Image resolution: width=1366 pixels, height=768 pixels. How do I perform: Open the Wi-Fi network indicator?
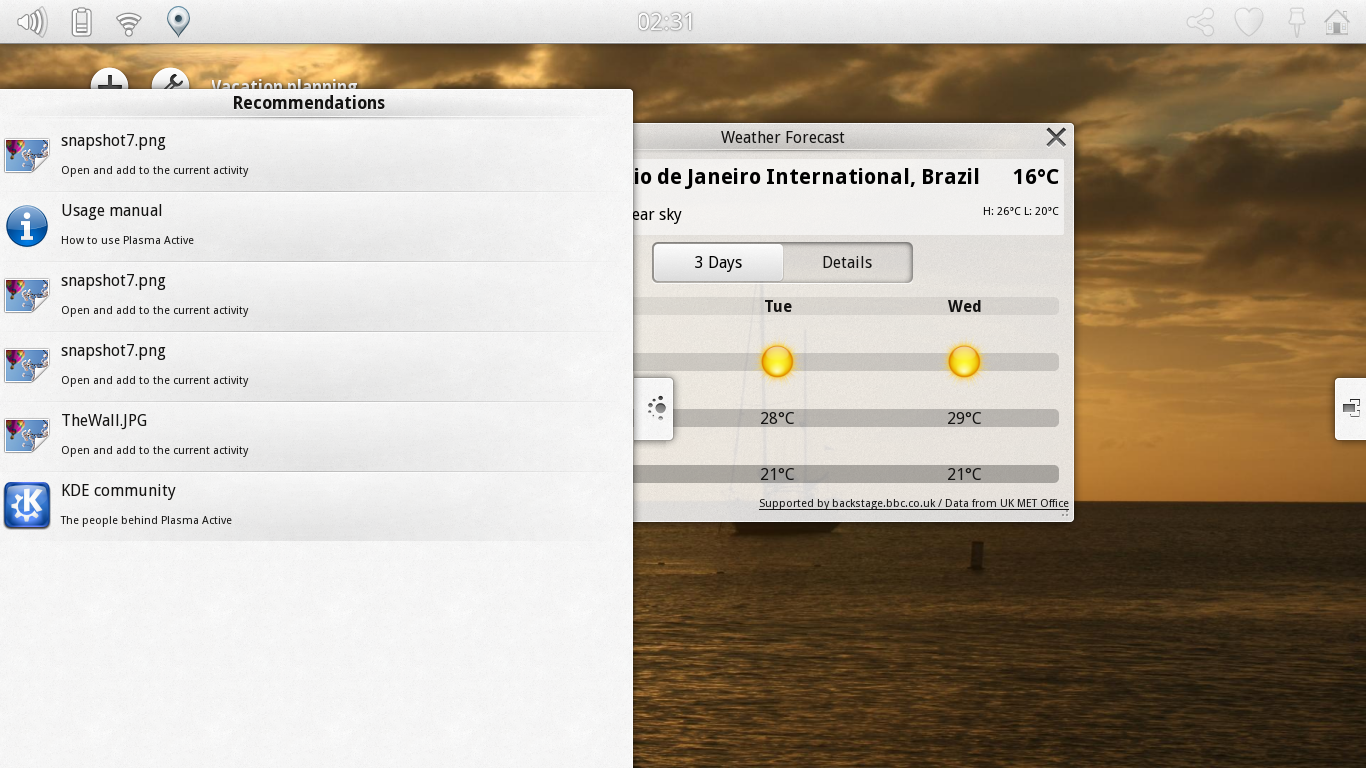pyautogui.click(x=129, y=22)
